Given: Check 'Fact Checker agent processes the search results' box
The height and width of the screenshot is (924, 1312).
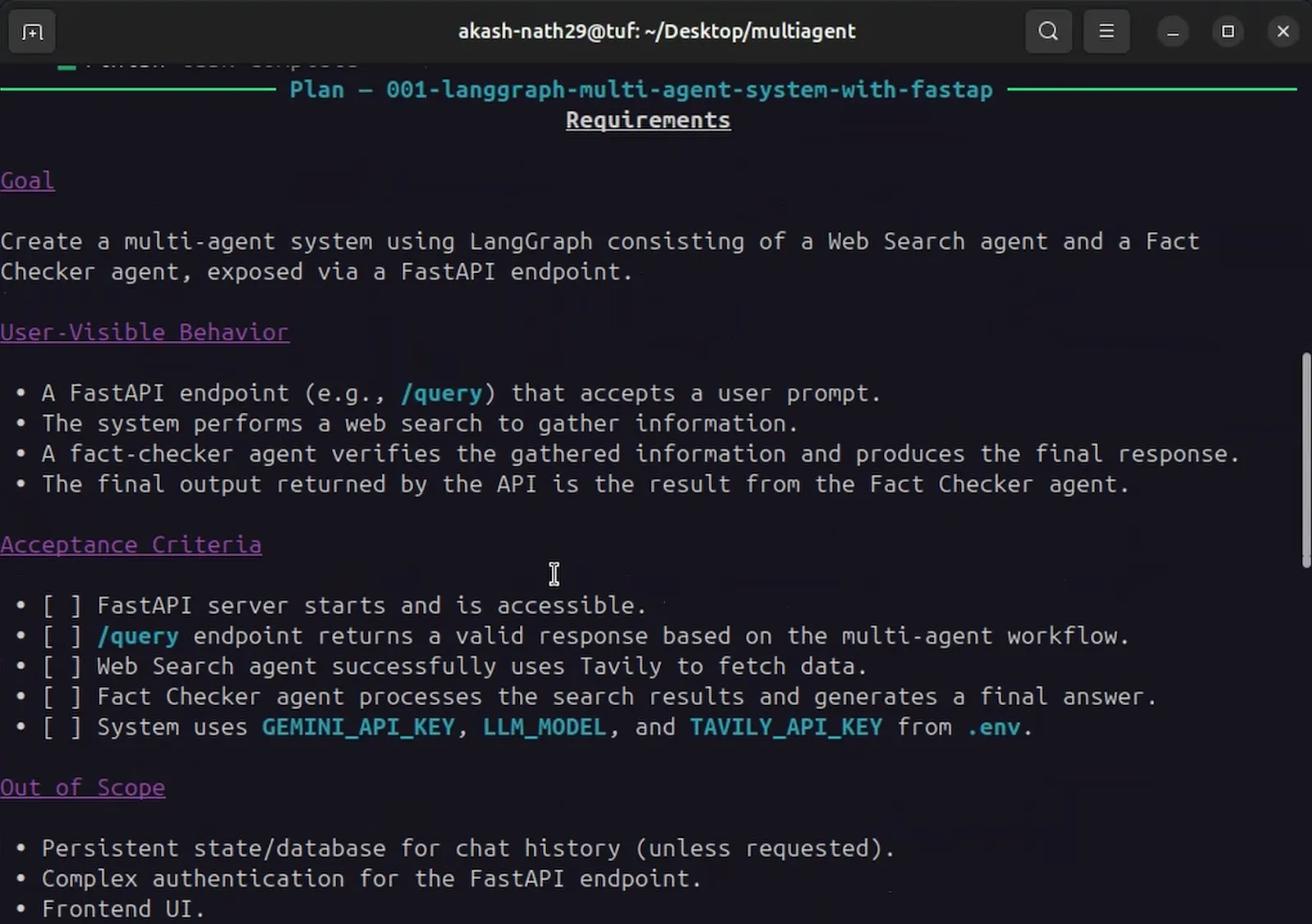Looking at the screenshot, I should click(x=62, y=697).
